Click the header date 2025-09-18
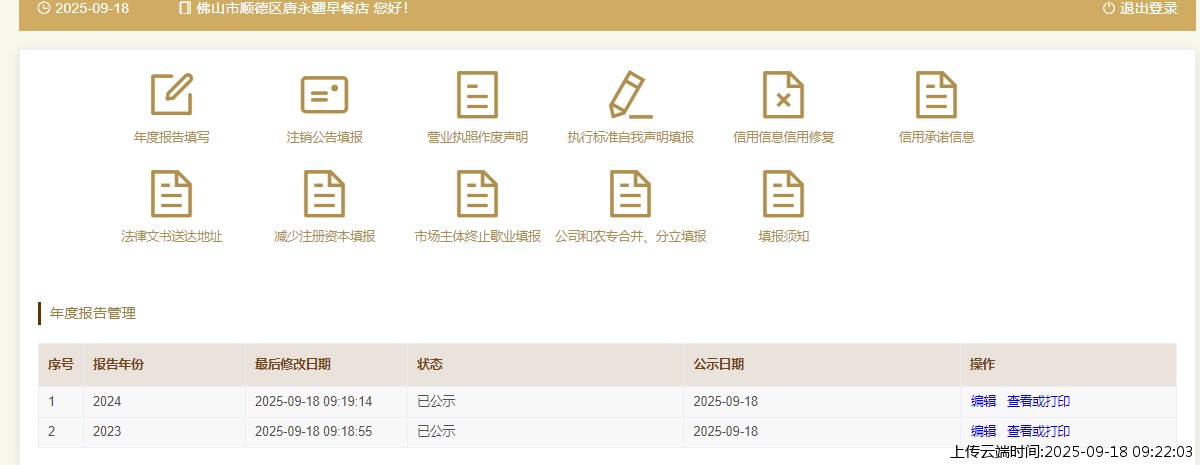 (92, 8)
